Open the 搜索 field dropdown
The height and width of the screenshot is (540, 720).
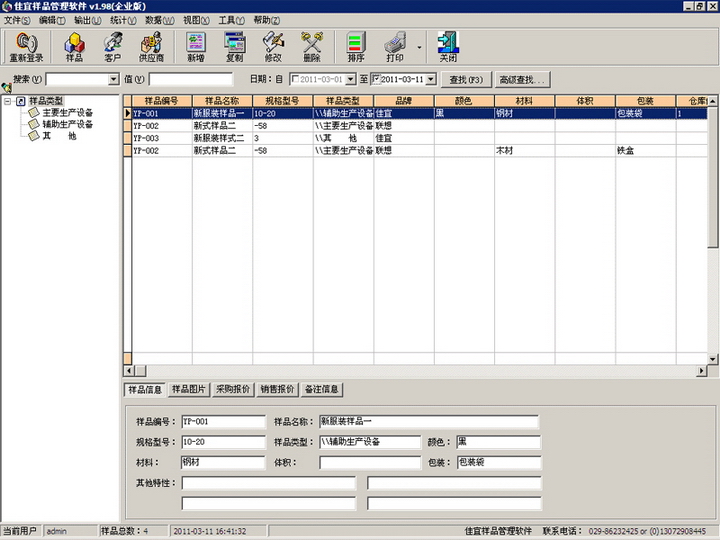click(113, 79)
